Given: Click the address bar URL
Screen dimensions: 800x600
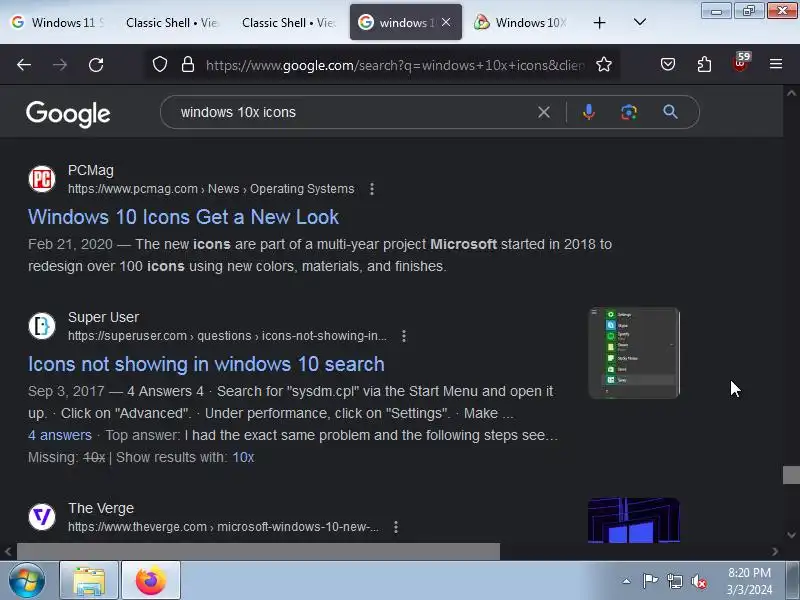Looking at the screenshot, I should tap(395, 65).
